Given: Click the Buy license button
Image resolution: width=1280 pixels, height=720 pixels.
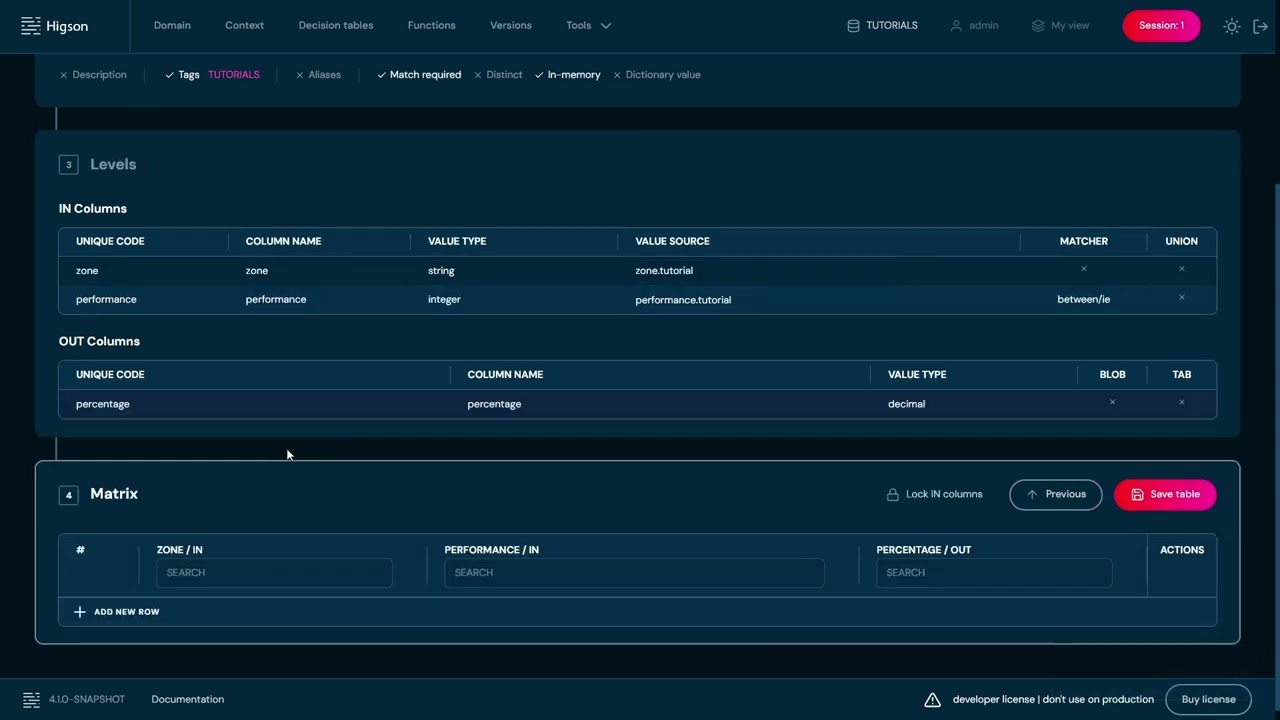Looking at the screenshot, I should (x=1208, y=700).
